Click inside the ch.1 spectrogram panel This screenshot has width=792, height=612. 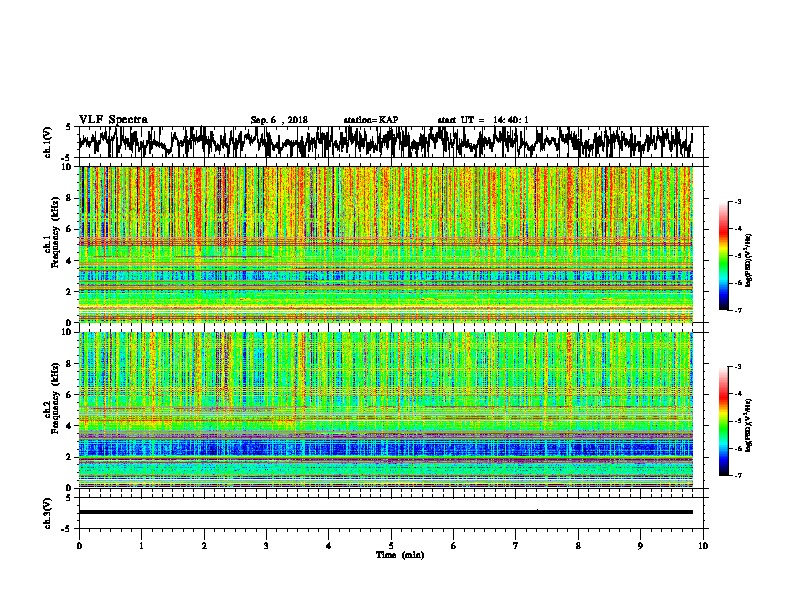click(385, 244)
